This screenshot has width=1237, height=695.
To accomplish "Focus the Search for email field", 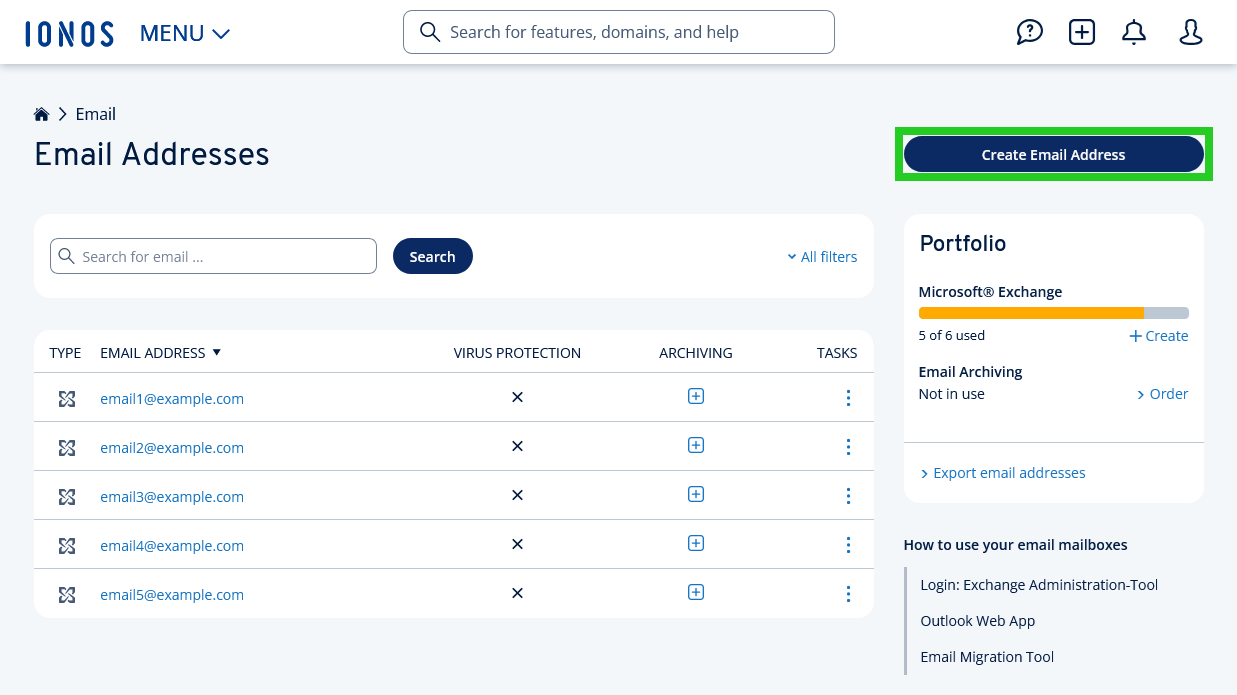I will coord(214,256).
